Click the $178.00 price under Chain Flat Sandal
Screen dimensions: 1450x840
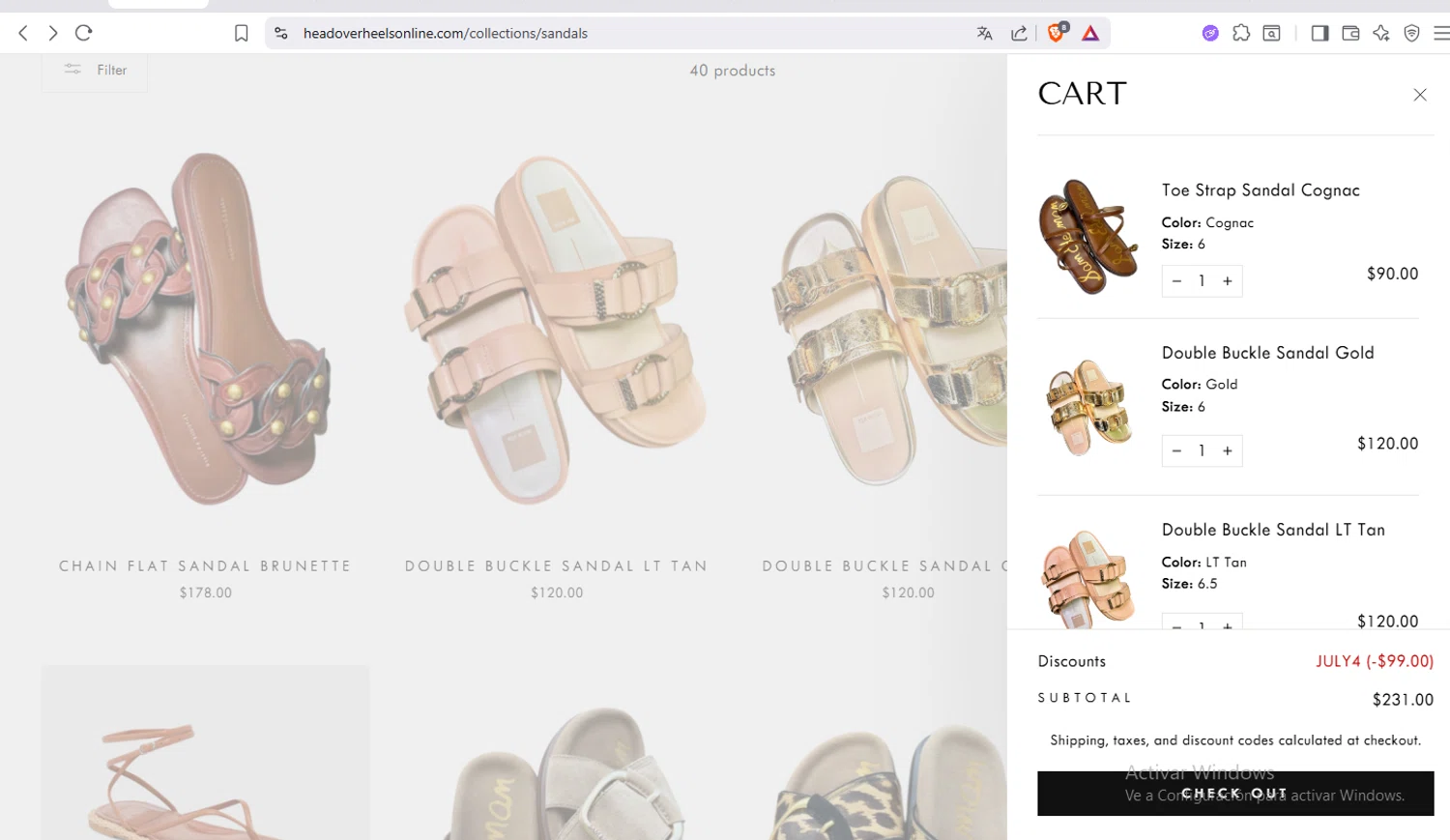(206, 593)
